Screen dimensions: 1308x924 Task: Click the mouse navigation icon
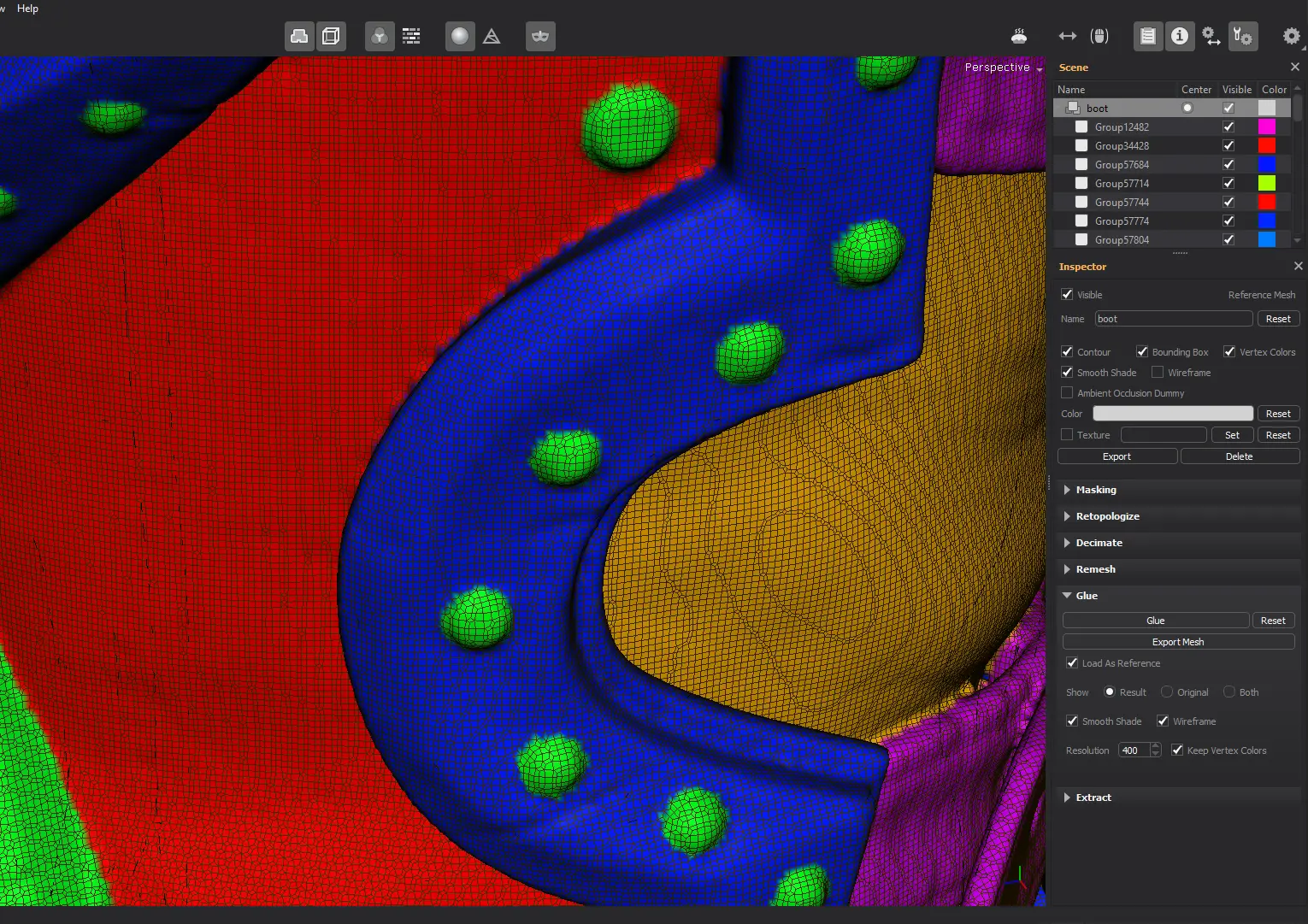click(1099, 36)
